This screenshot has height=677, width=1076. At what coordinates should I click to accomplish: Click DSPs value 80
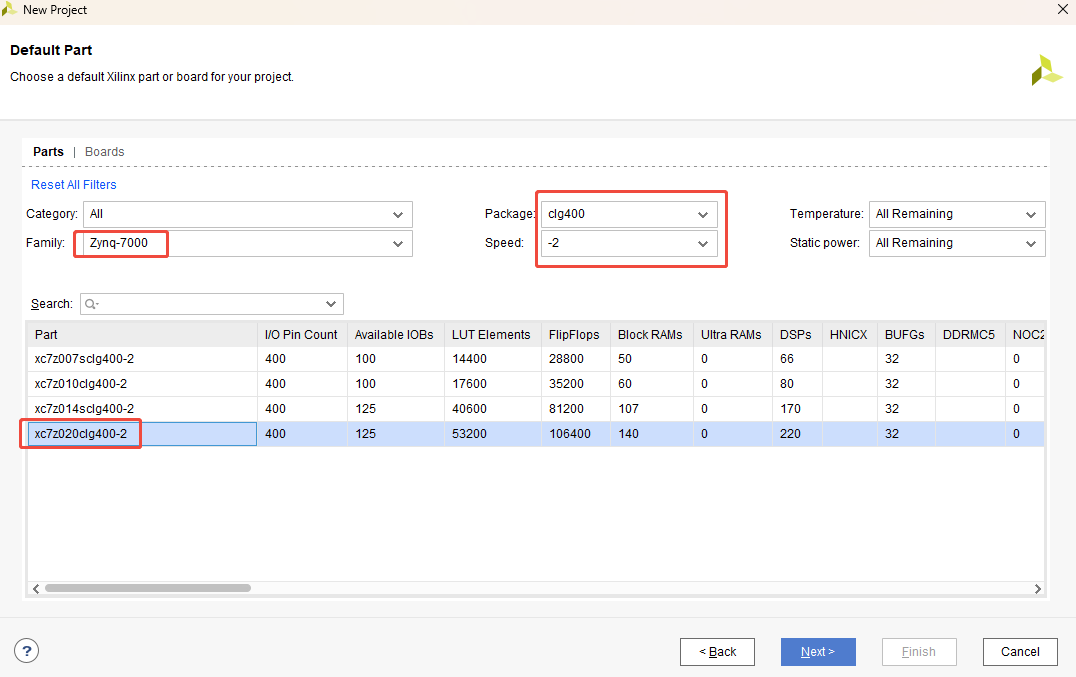coord(786,383)
